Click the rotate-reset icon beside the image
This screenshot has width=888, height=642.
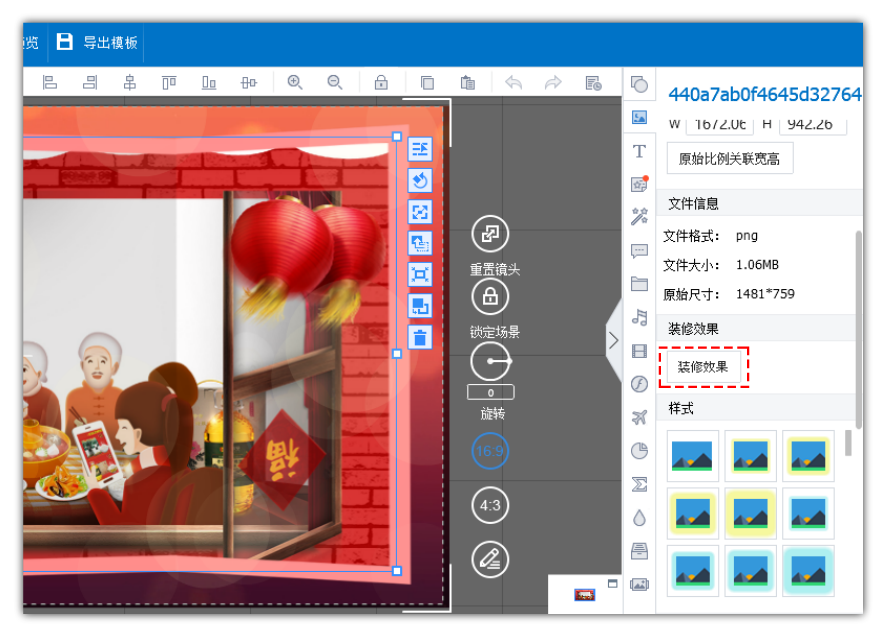tap(420, 181)
